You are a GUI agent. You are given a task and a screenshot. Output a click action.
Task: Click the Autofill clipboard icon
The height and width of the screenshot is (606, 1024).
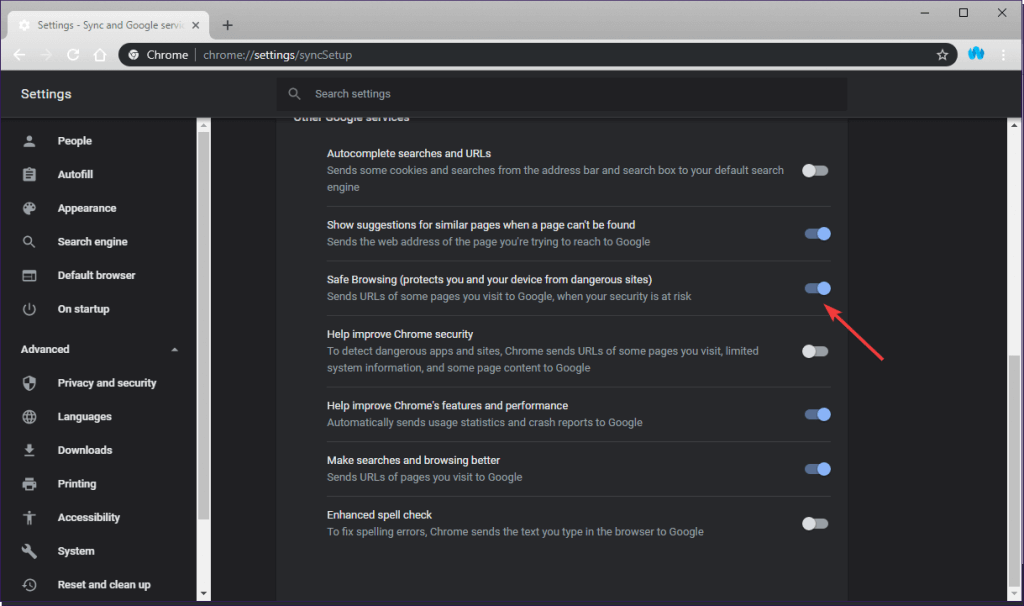tap(29, 174)
